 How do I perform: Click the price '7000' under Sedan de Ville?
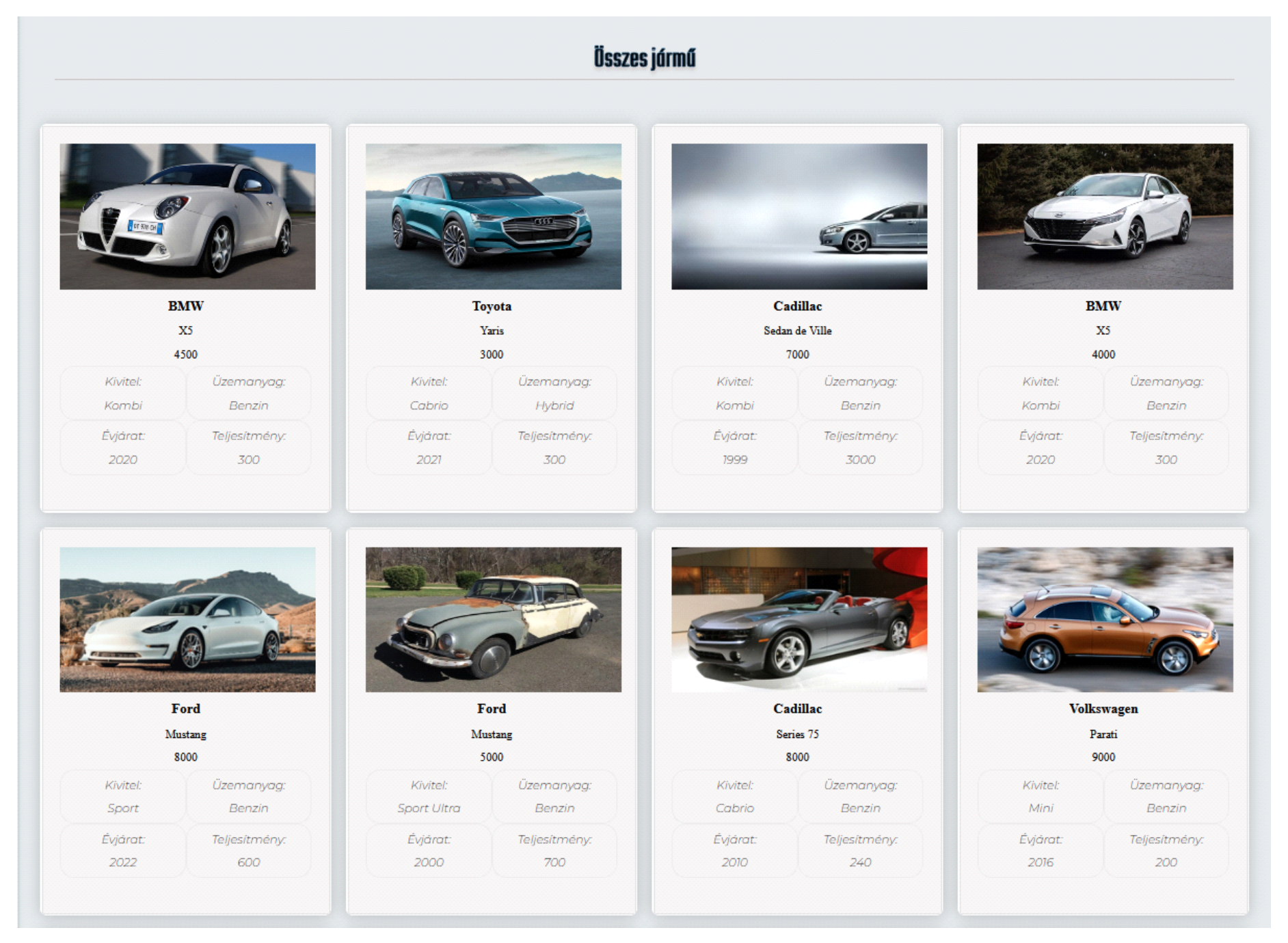point(797,355)
